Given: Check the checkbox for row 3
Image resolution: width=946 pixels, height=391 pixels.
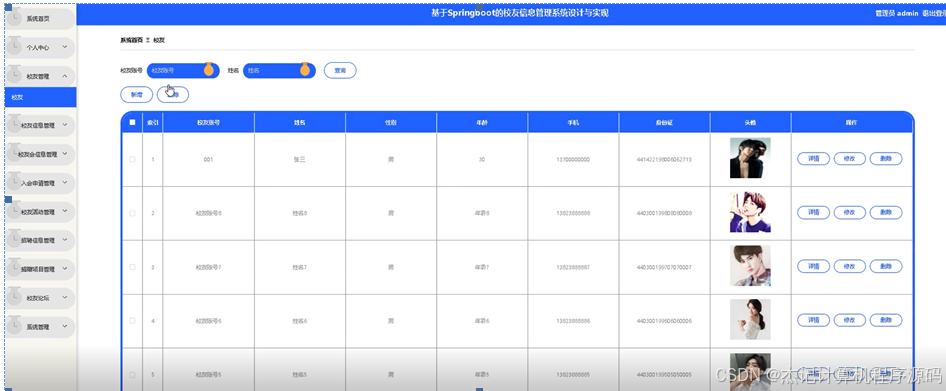Looking at the screenshot, I should (x=132, y=267).
